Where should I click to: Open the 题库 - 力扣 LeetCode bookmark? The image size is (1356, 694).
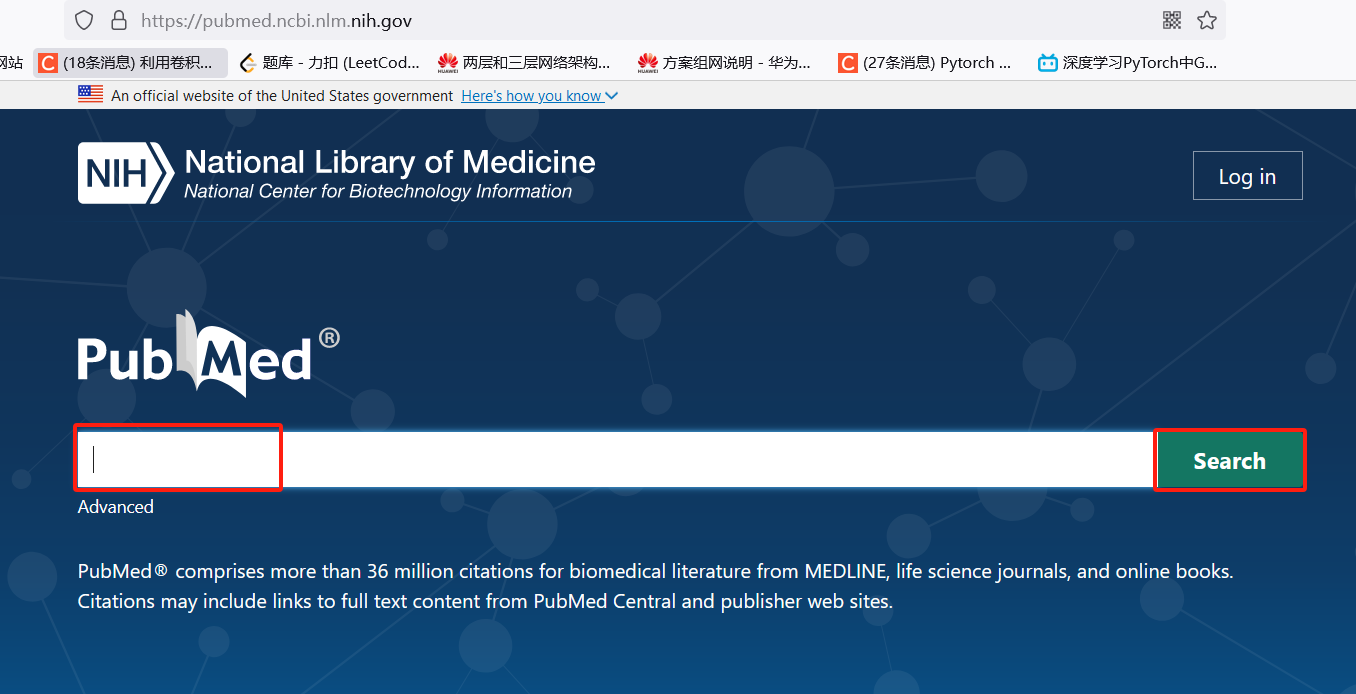click(x=330, y=63)
